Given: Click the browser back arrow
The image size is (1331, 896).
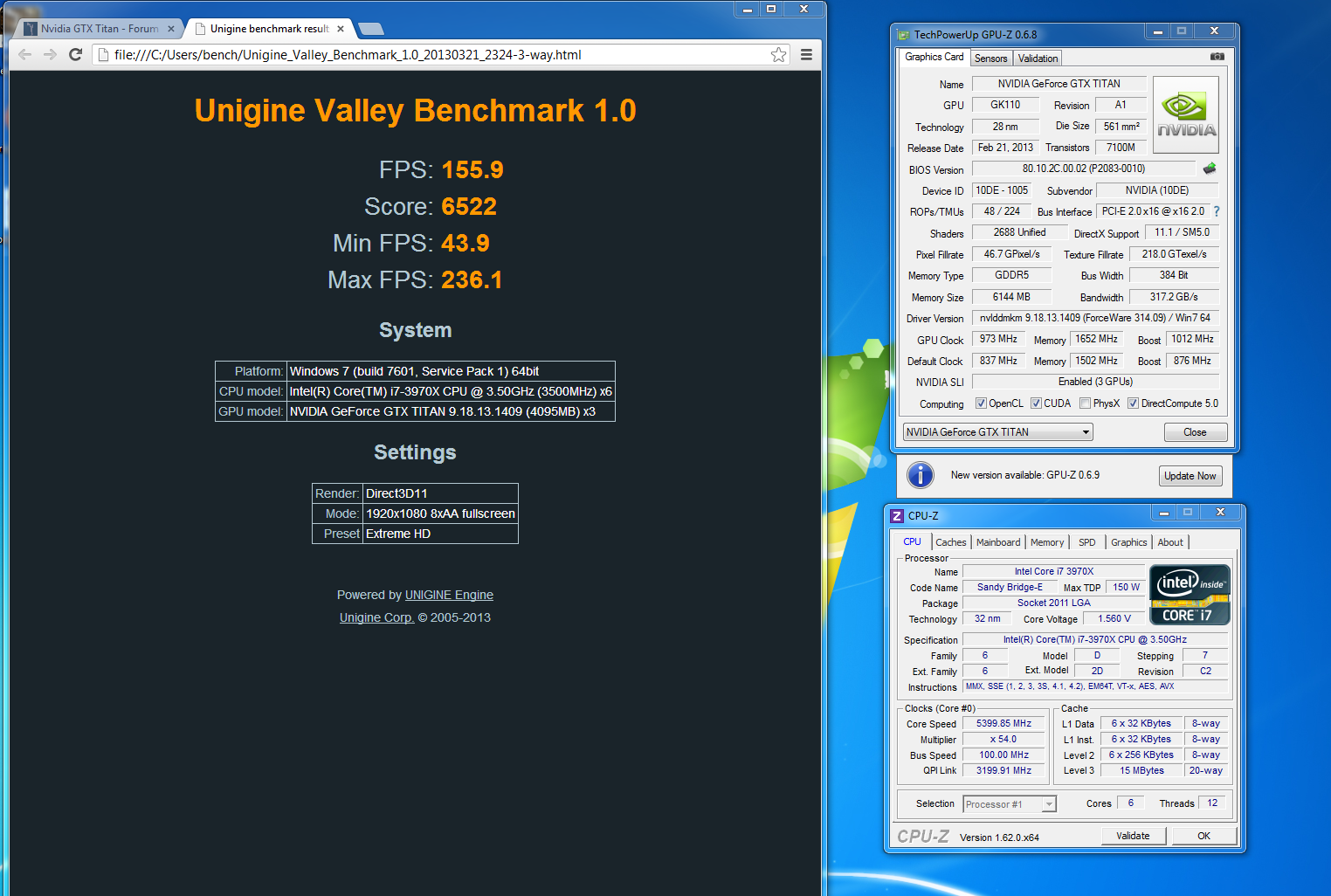Looking at the screenshot, I should tap(24, 54).
